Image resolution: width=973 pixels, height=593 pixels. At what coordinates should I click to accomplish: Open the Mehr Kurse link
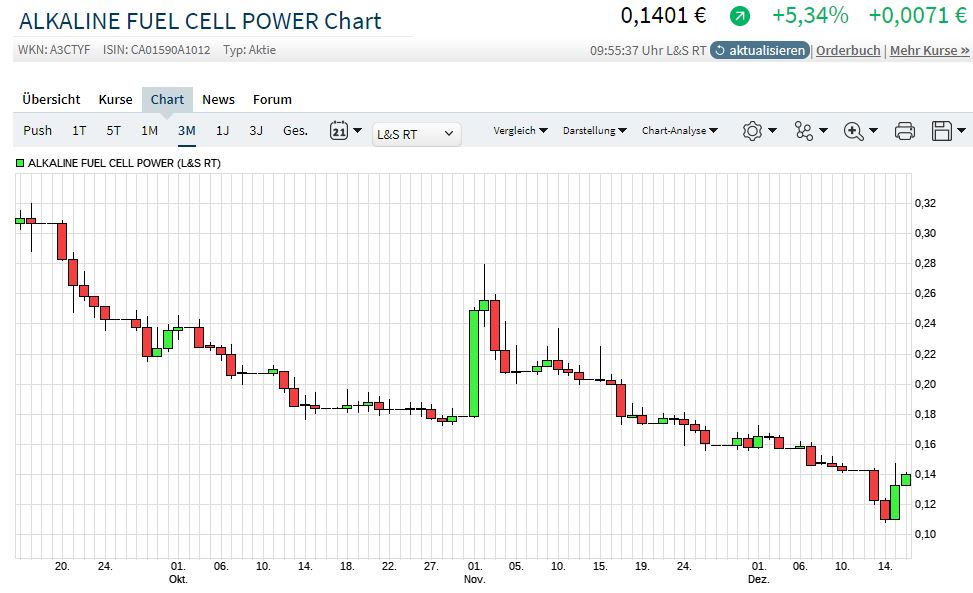pyautogui.click(x=929, y=50)
